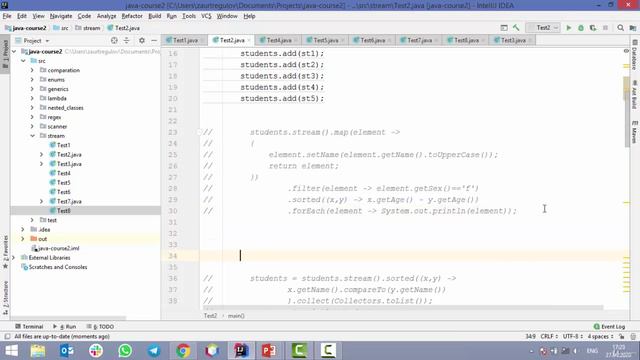Image resolution: width=640 pixels, height=360 pixels.
Task: Locate current file with the target icon
Action: click(114, 40)
